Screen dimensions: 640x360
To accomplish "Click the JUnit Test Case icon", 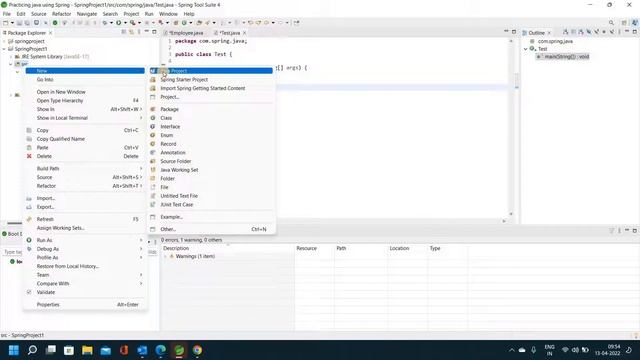I will point(153,204).
